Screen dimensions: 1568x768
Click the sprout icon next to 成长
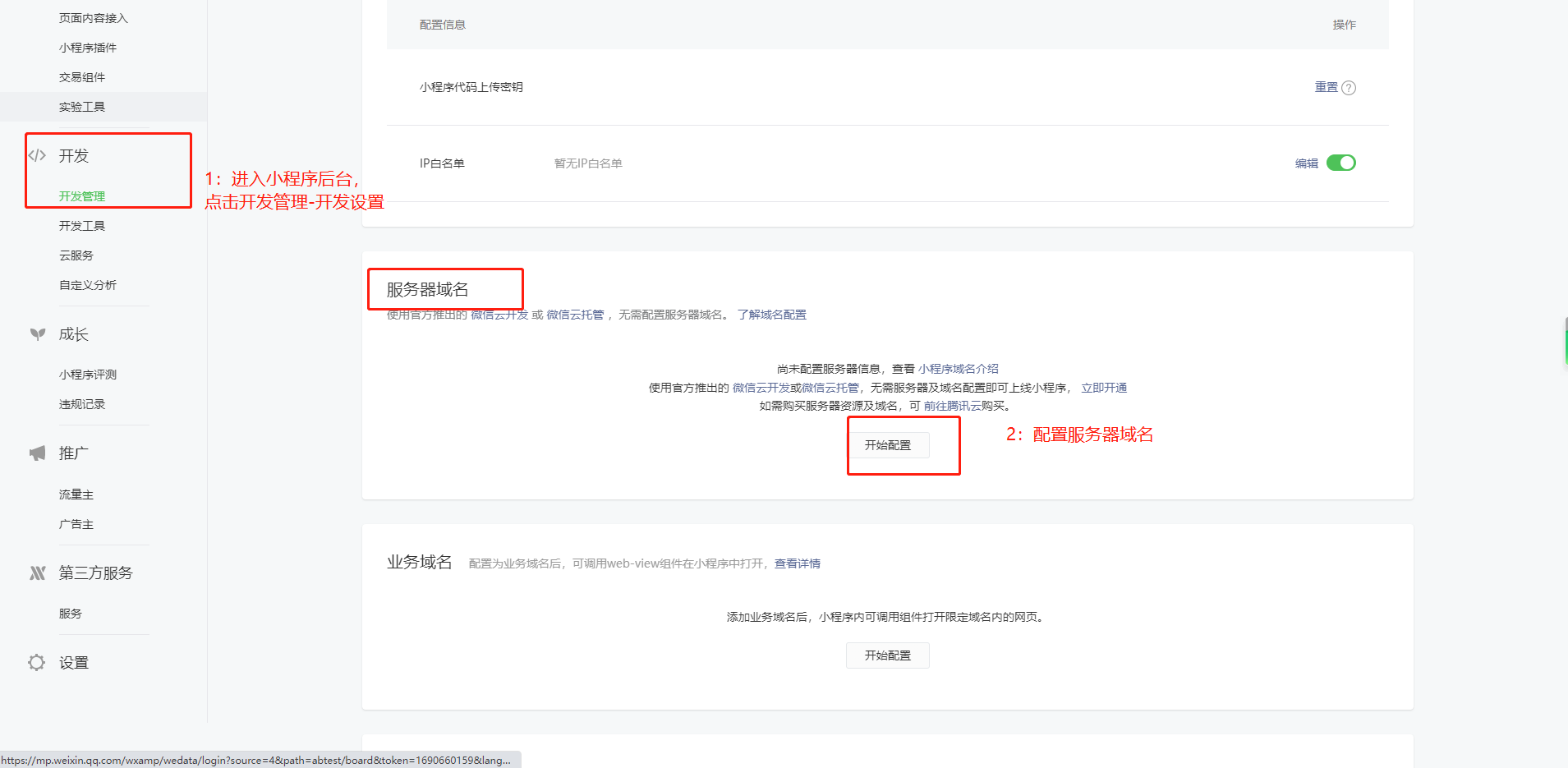(x=37, y=334)
